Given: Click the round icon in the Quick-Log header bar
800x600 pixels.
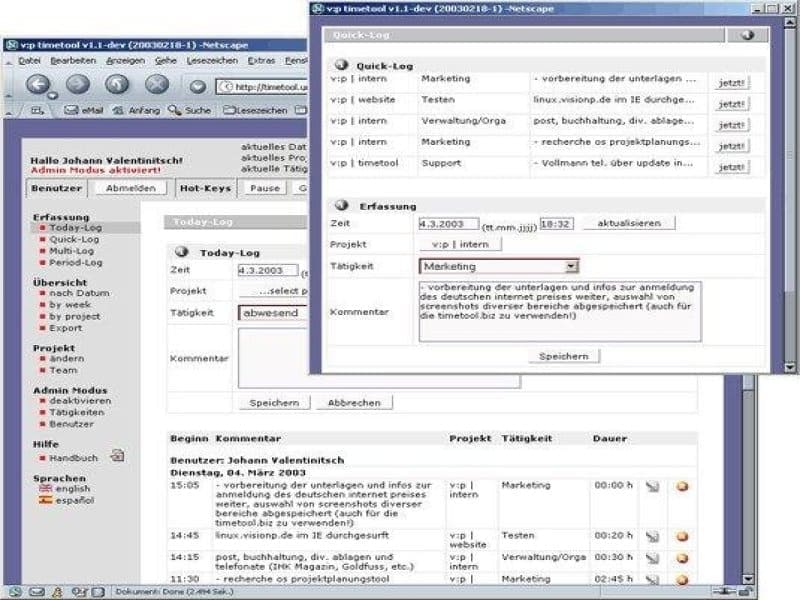Looking at the screenshot, I should pos(747,35).
